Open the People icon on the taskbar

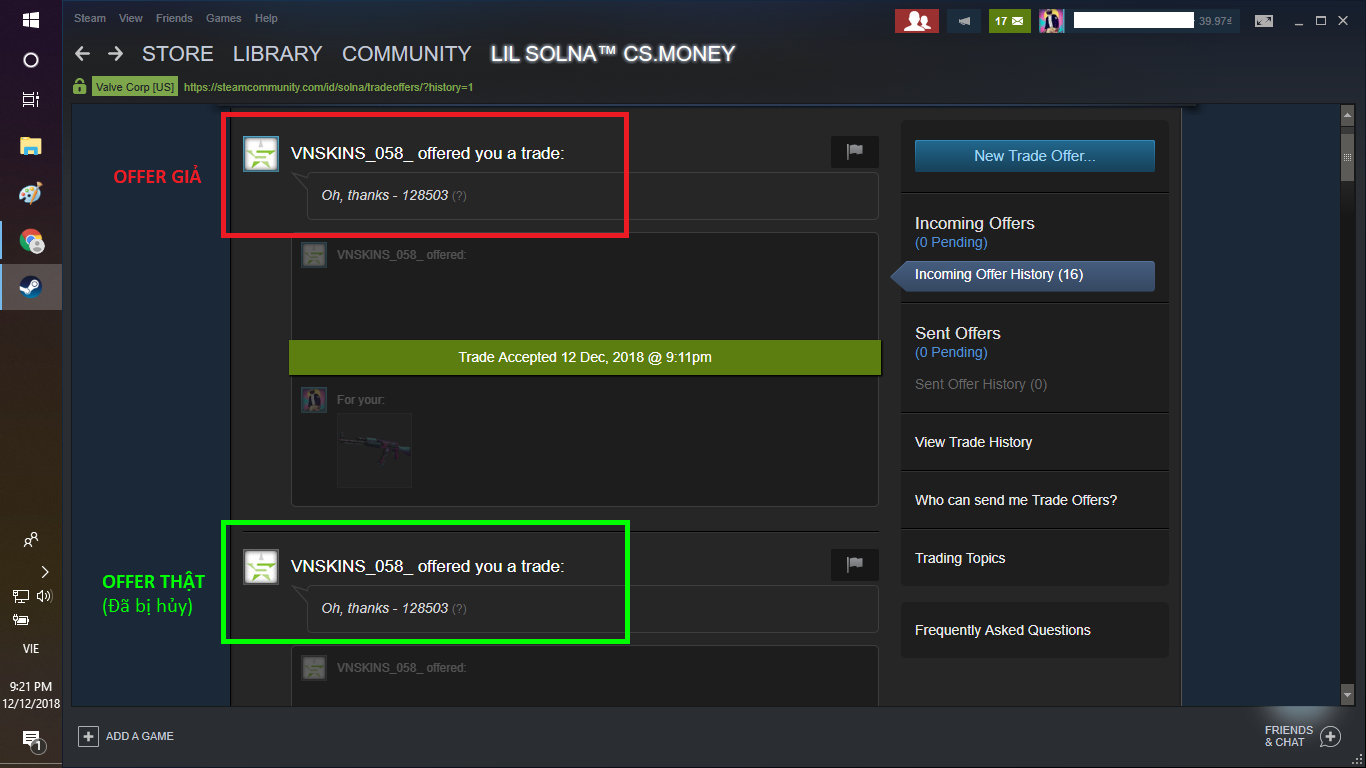(31, 540)
